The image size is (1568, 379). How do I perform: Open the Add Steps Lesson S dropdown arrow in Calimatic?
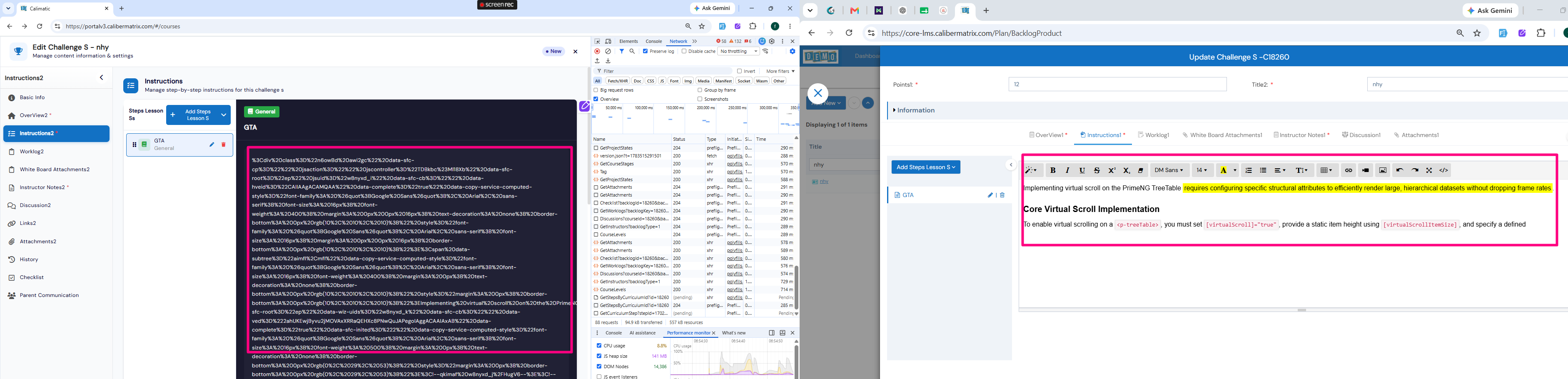click(224, 115)
